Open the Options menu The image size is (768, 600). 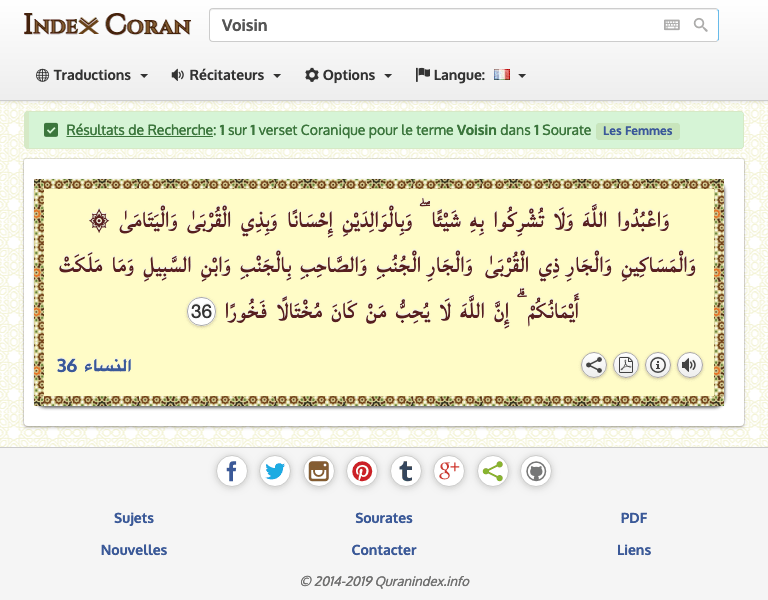(x=348, y=75)
